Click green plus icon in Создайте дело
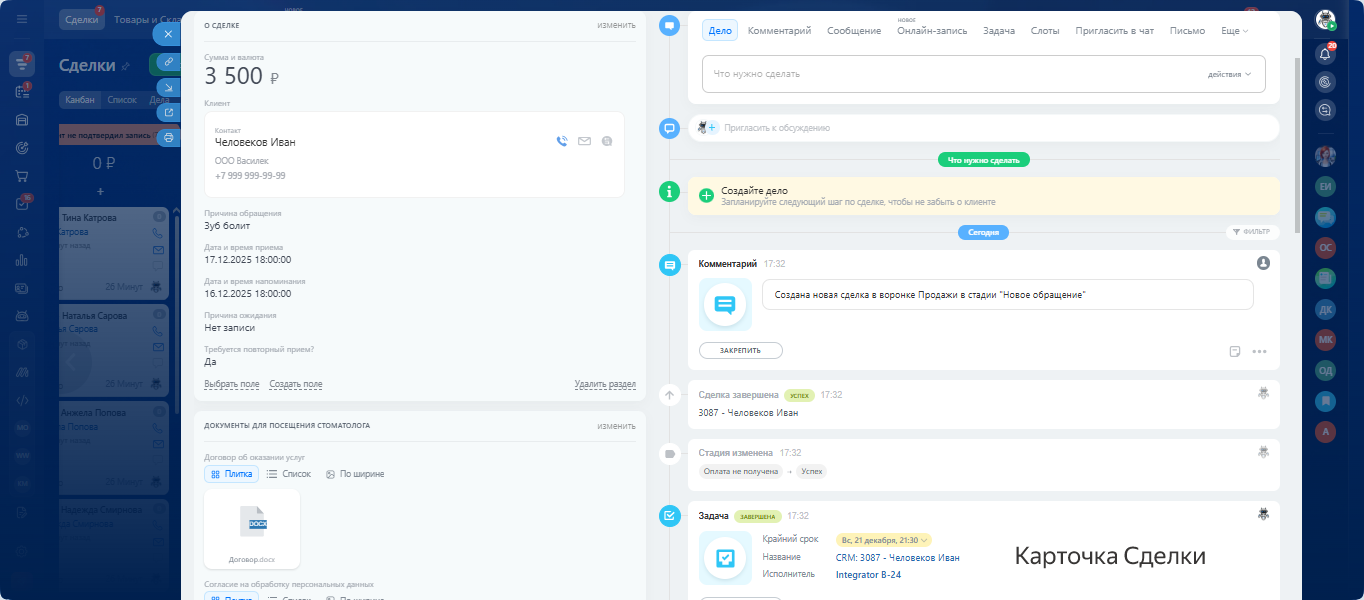 click(707, 196)
